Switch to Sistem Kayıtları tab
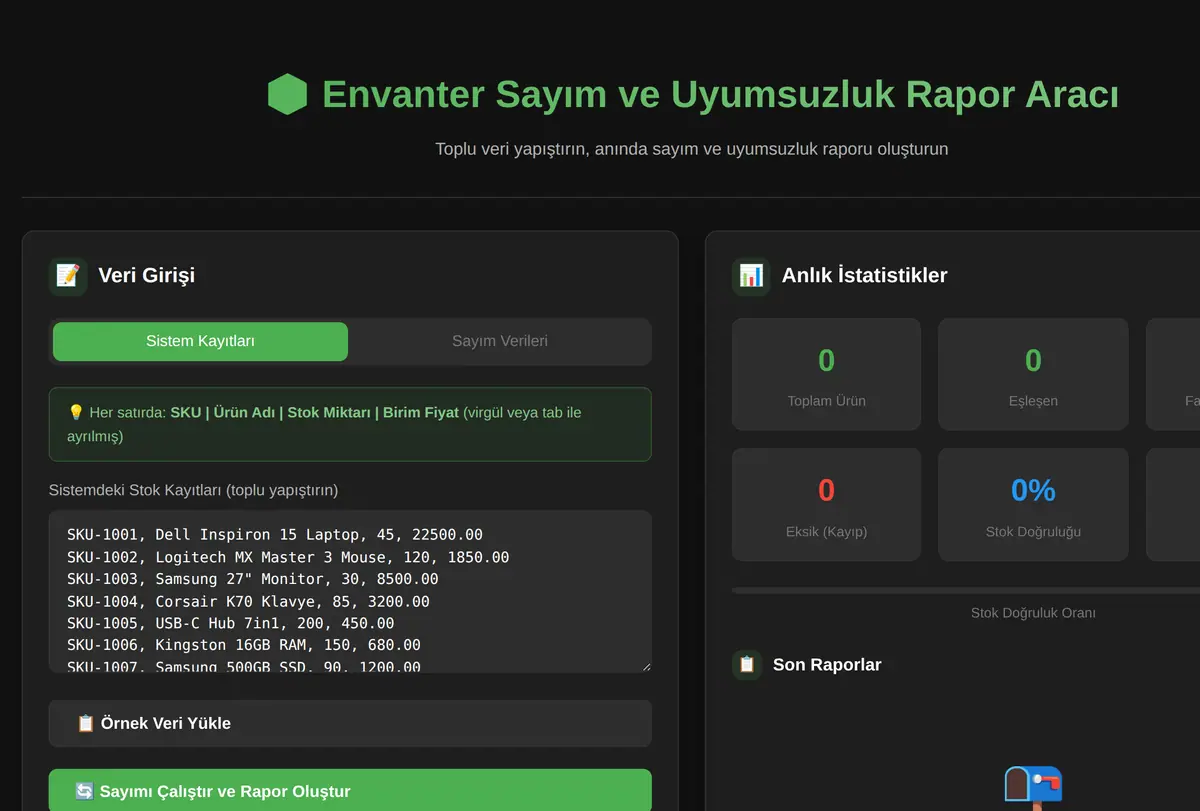This screenshot has width=1200, height=811. pos(200,341)
